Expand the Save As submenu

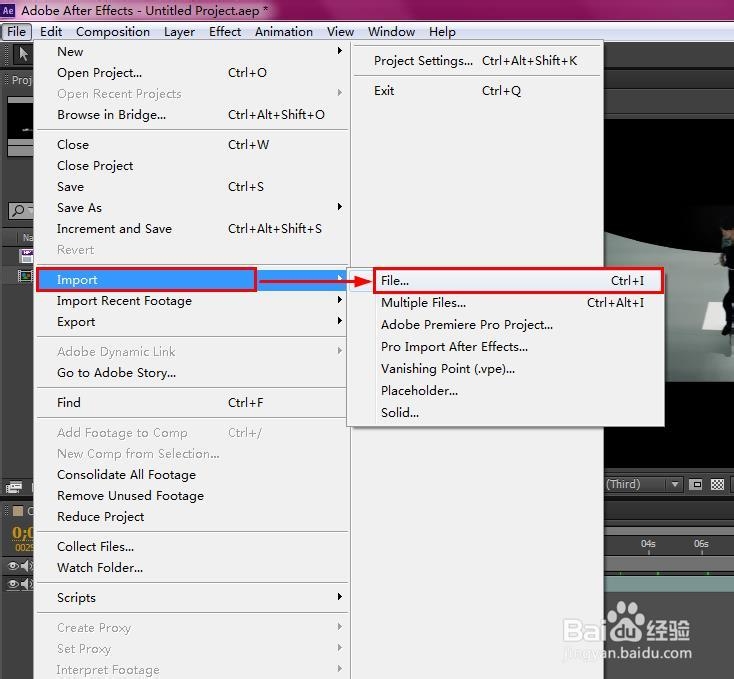pyautogui.click(x=192, y=208)
